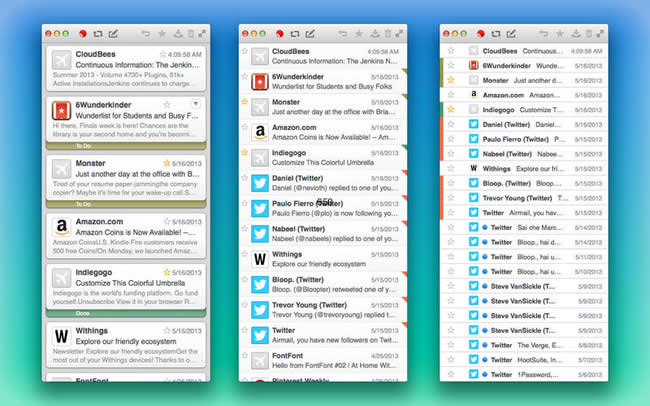Click the red Airmail icon in compact list window
The image size is (650, 406).
pos(481,34)
